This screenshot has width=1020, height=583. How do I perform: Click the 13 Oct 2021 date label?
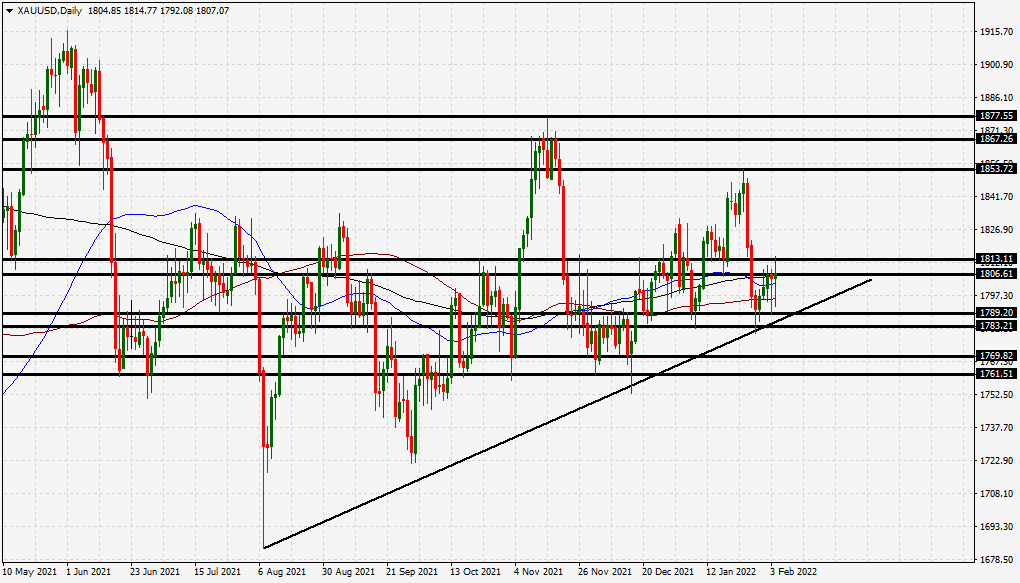tap(475, 572)
